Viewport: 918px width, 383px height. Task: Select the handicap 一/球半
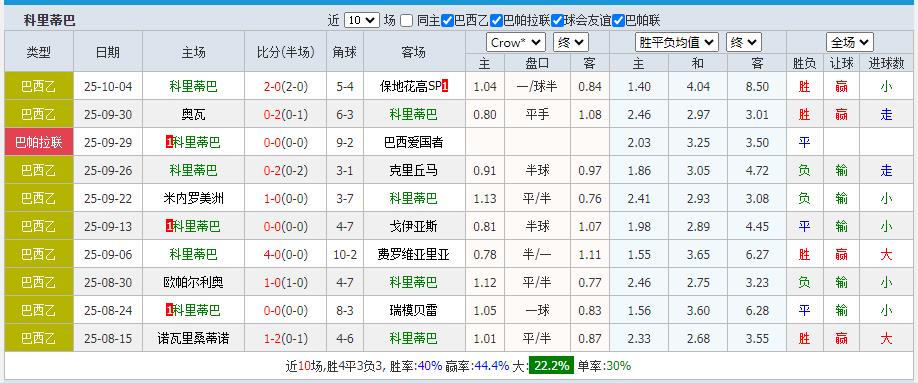pyautogui.click(x=536, y=87)
